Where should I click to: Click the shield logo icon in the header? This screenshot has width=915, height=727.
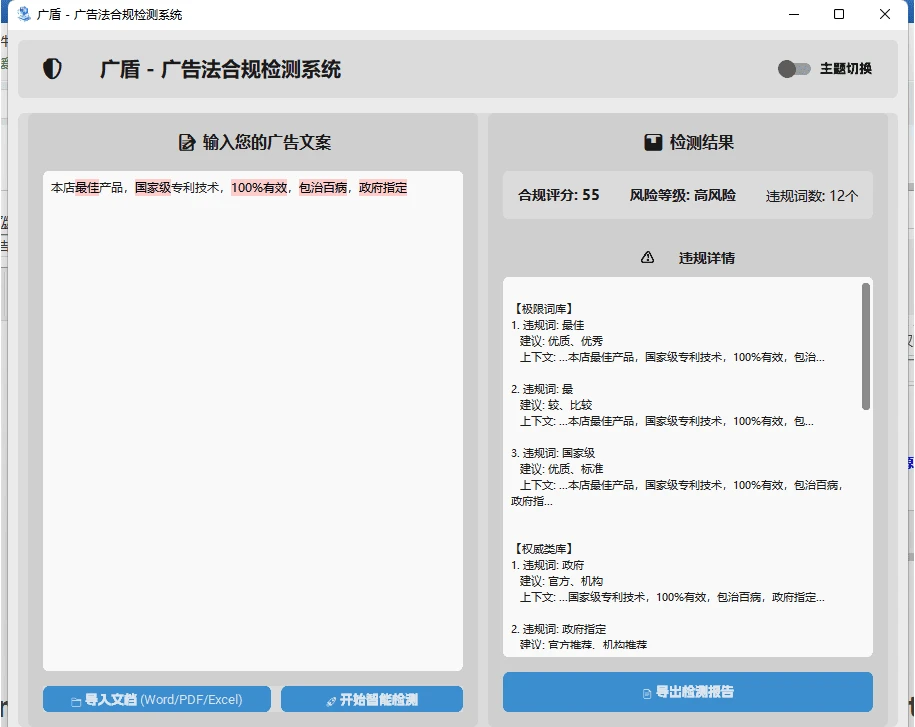click(52, 69)
